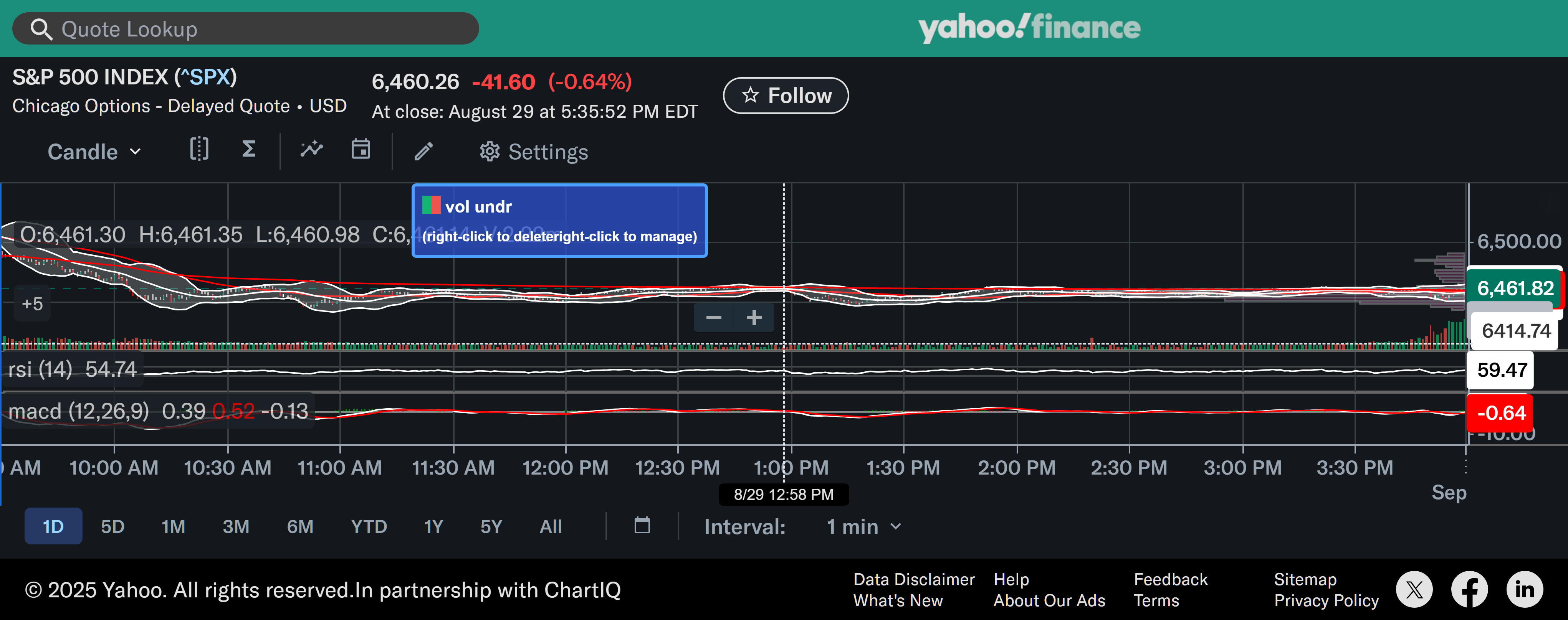
Task: Select the YTD range tab
Action: pos(368,526)
